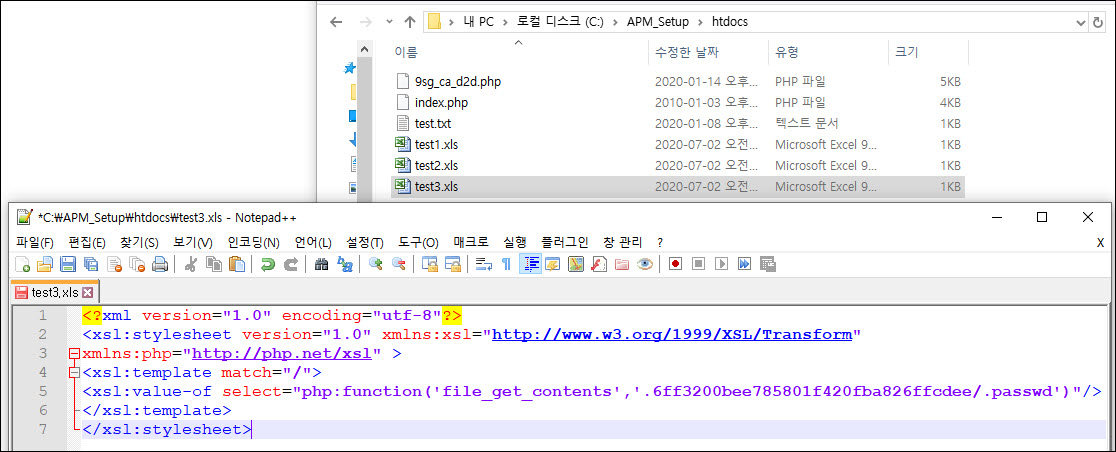Toggle Folder as Workspace icon

coord(621,265)
